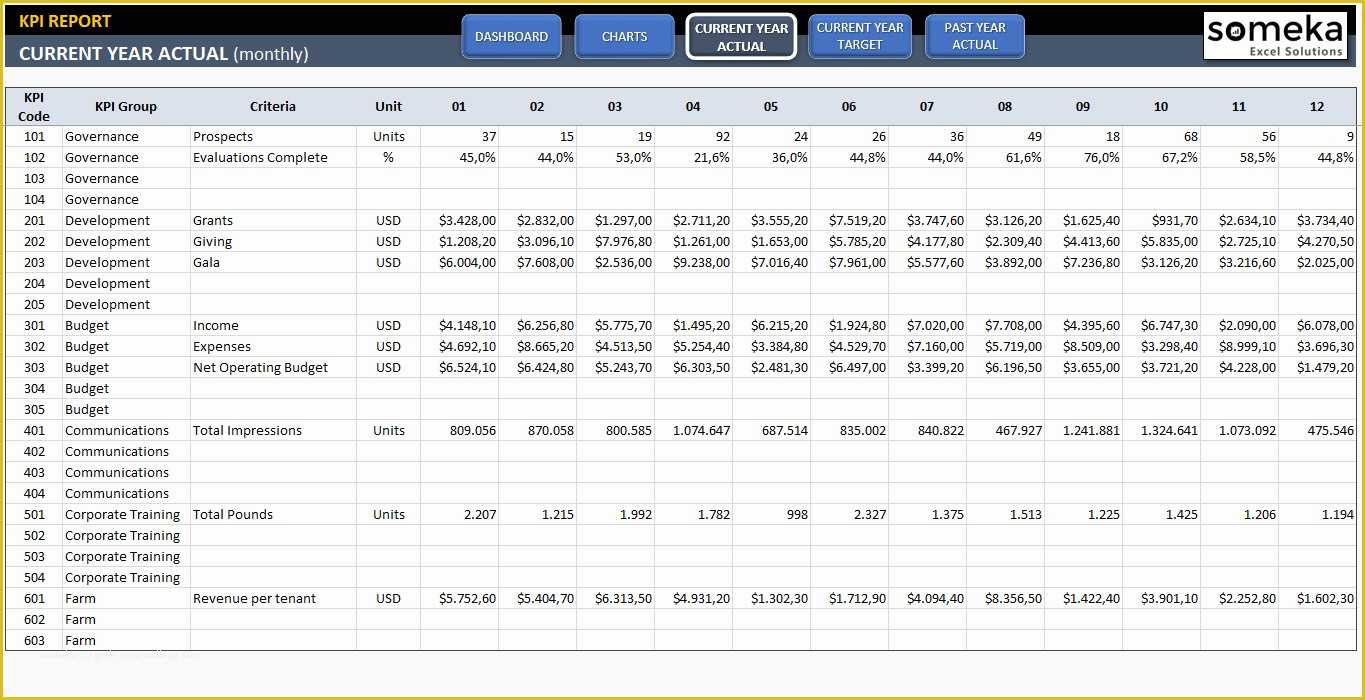The image size is (1365, 700).
Task: Click Total Pounds value 2.327
Action: click(849, 514)
